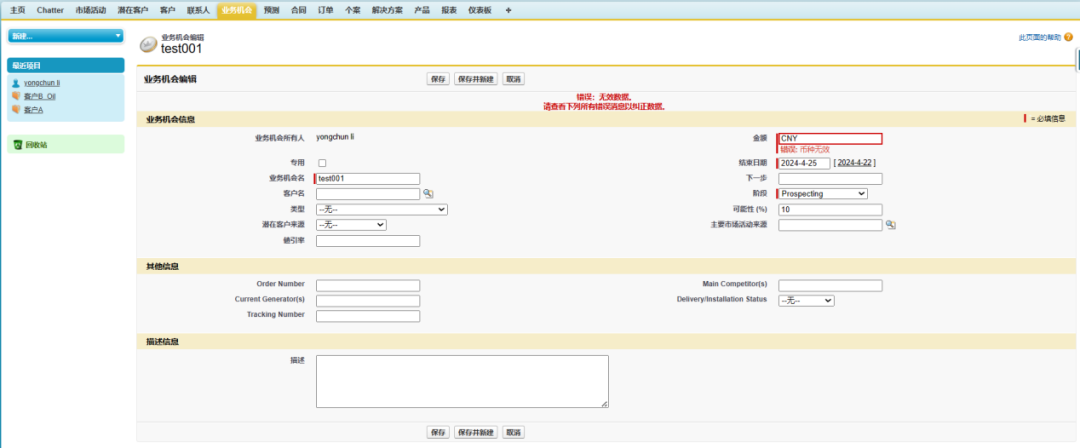Image resolution: width=1080 pixels, height=448 pixels.
Task: Click the top 保存 button
Action: click(x=438, y=79)
